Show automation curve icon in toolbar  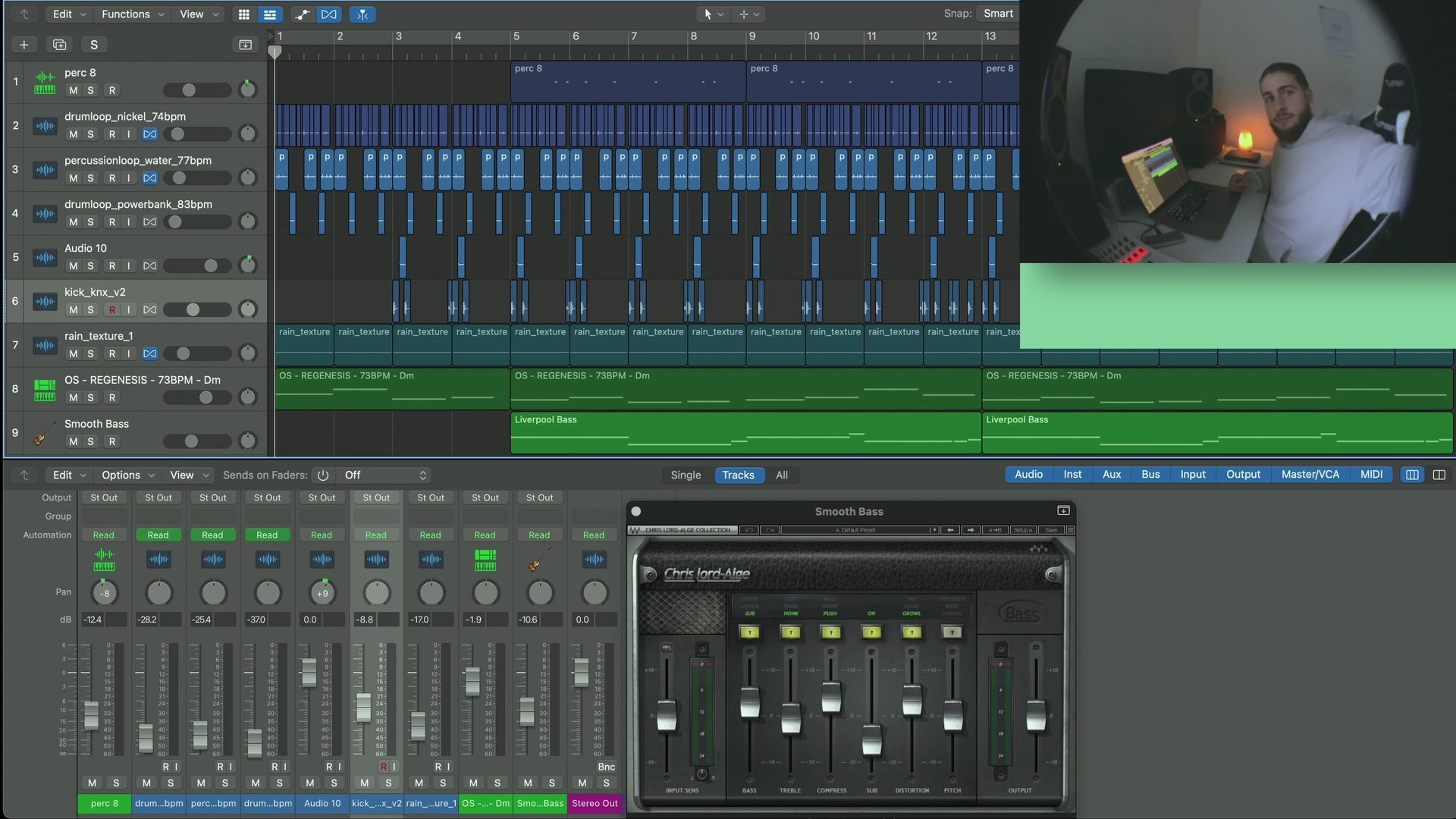click(x=302, y=14)
